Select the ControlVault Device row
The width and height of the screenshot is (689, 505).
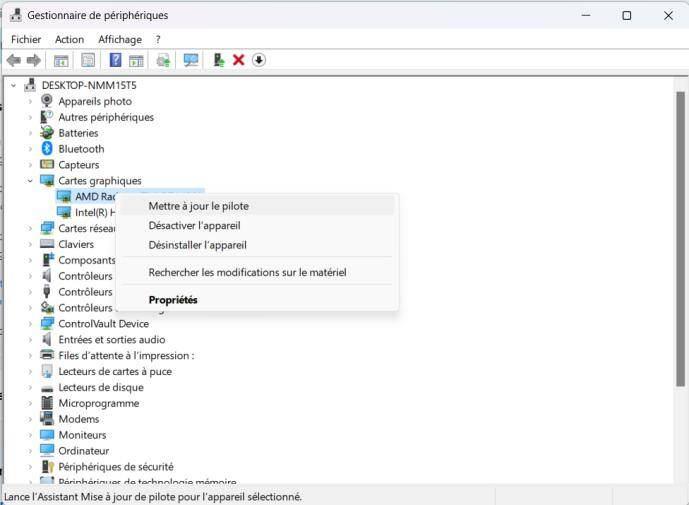pyautogui.click(x=94, y=323)
